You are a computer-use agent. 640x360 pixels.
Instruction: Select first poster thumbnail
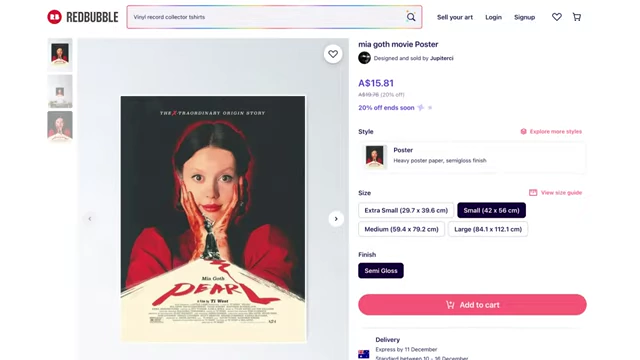pyautogui.click(x=60, y=55)
